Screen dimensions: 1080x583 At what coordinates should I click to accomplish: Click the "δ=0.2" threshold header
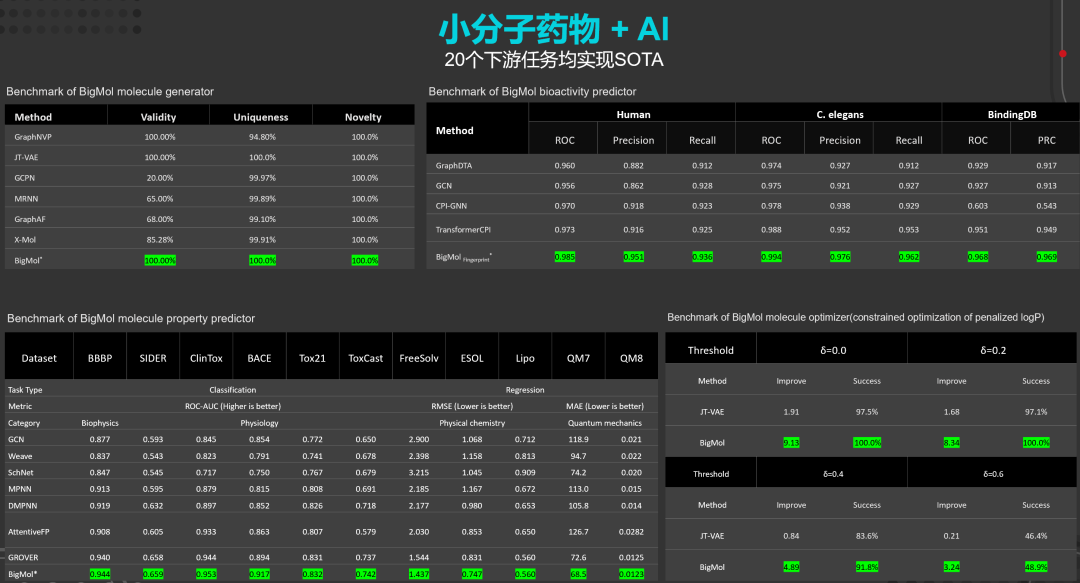[993, 351]
